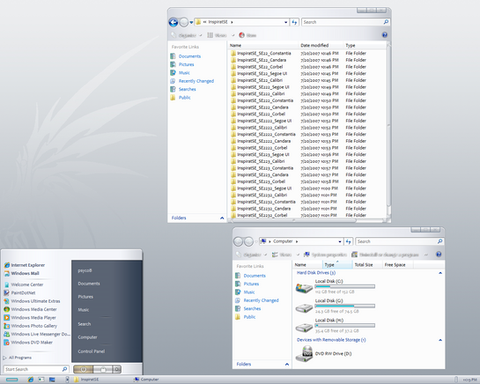
Task: Open Computer from Start menu right pane
Action: tap(88, 337)
